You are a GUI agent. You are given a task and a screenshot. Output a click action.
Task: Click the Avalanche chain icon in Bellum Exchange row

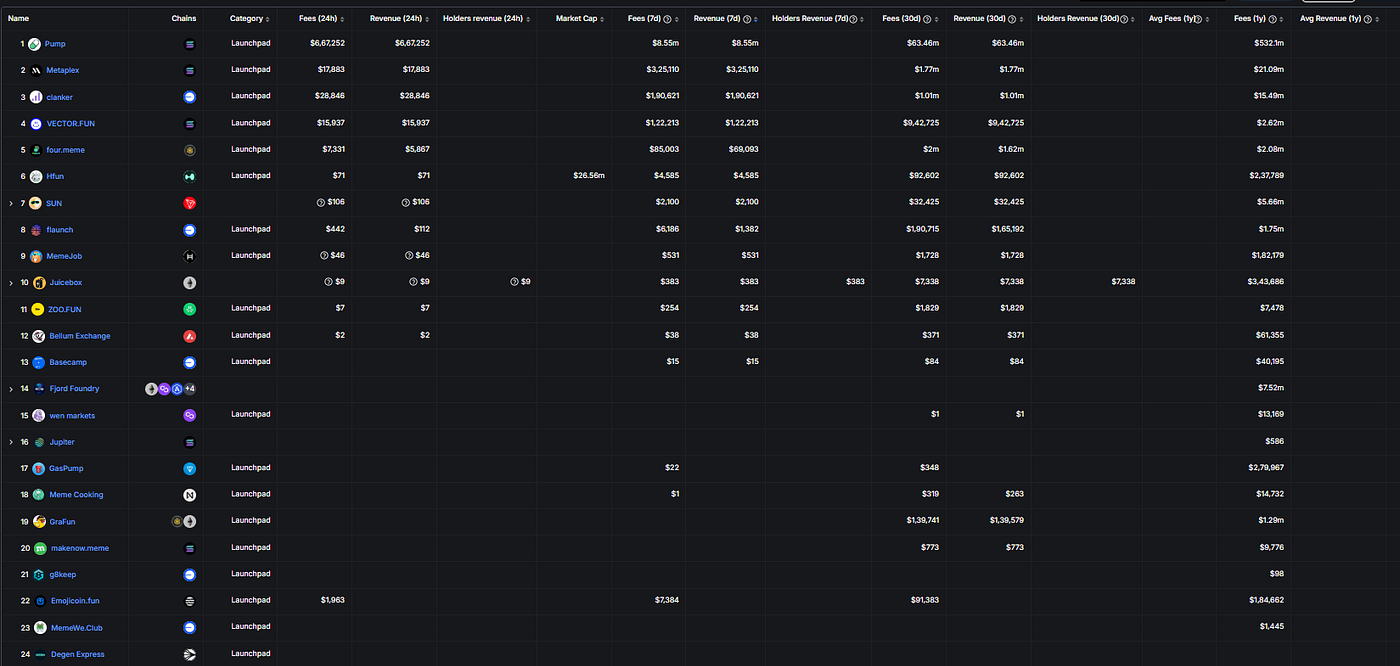[x=190, y=336]
